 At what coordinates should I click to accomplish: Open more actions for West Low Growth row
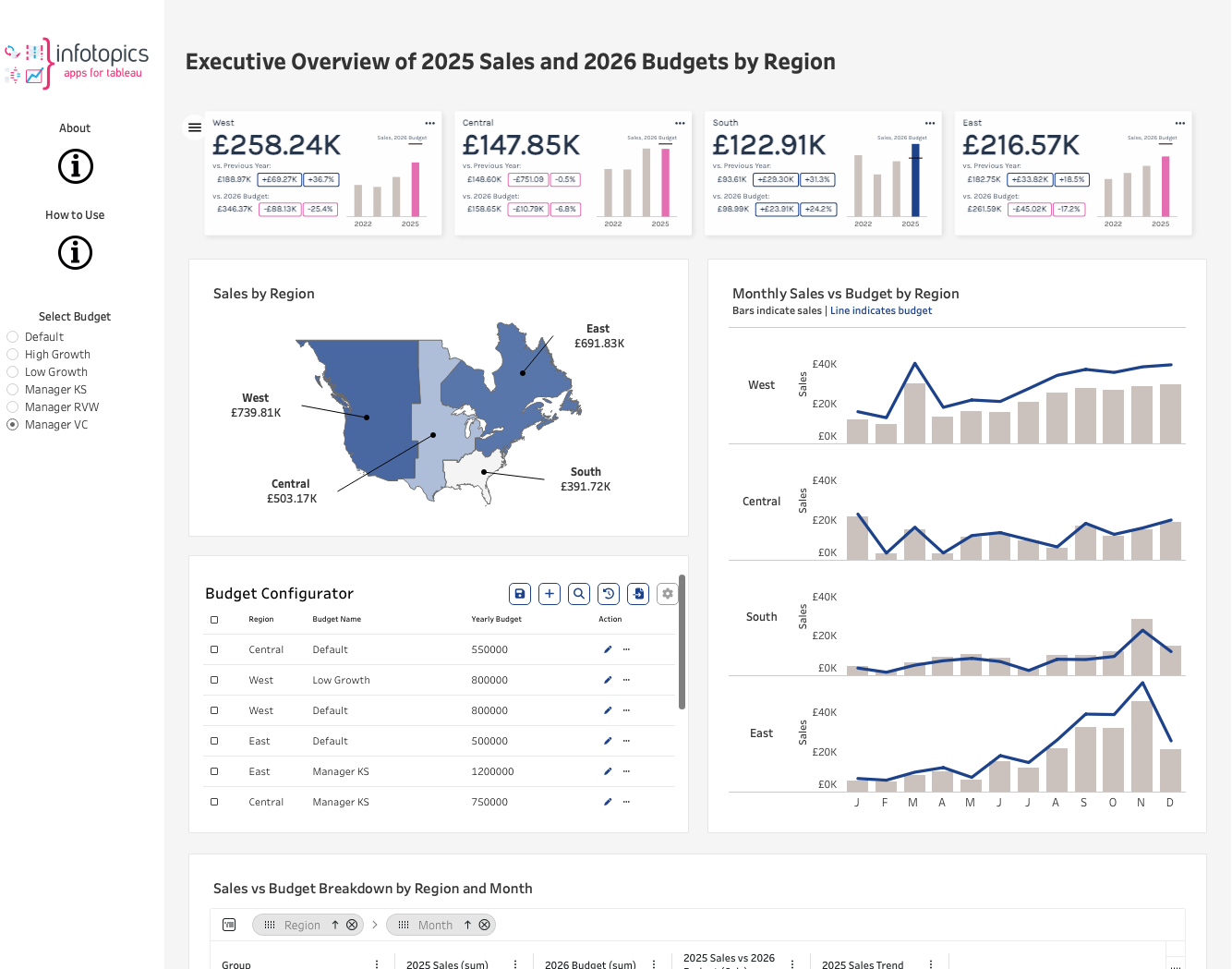click(626, 681)
